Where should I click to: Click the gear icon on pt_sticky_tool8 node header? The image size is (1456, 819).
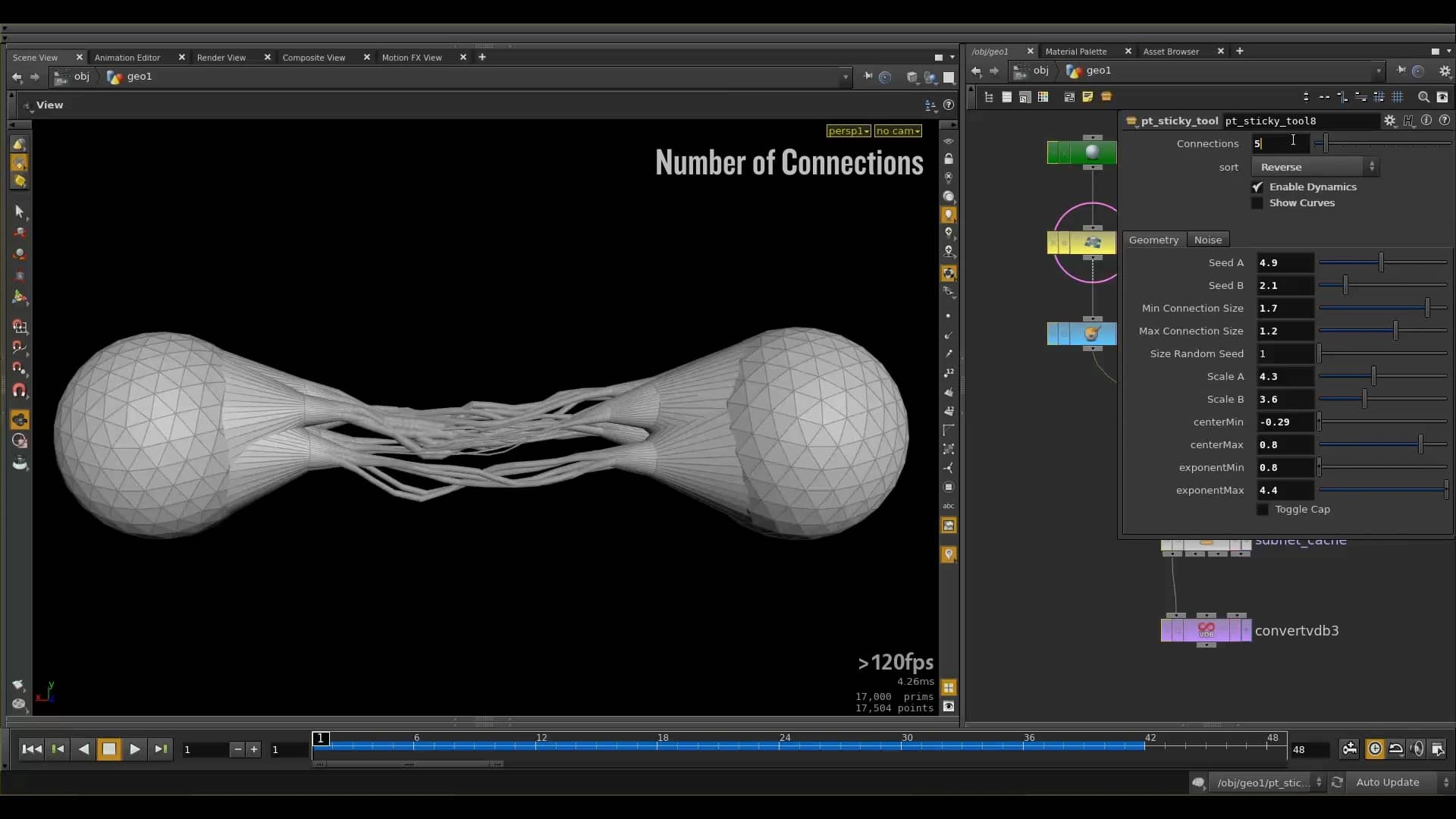(1390, 121)
